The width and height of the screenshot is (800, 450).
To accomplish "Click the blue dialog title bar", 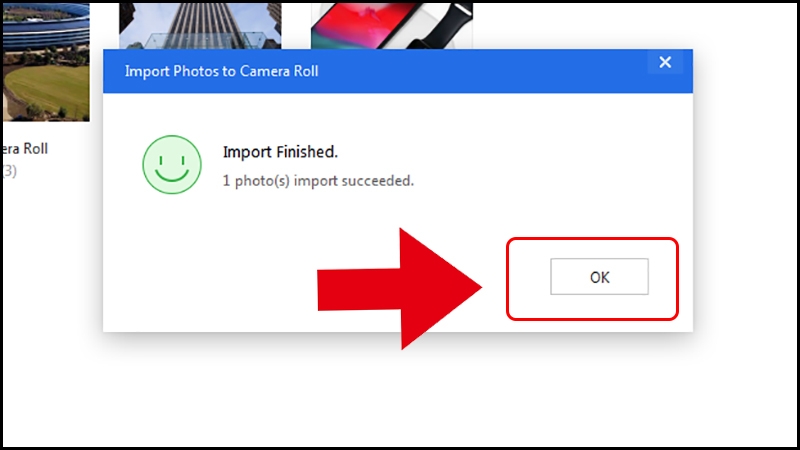I will click(397, 71).
